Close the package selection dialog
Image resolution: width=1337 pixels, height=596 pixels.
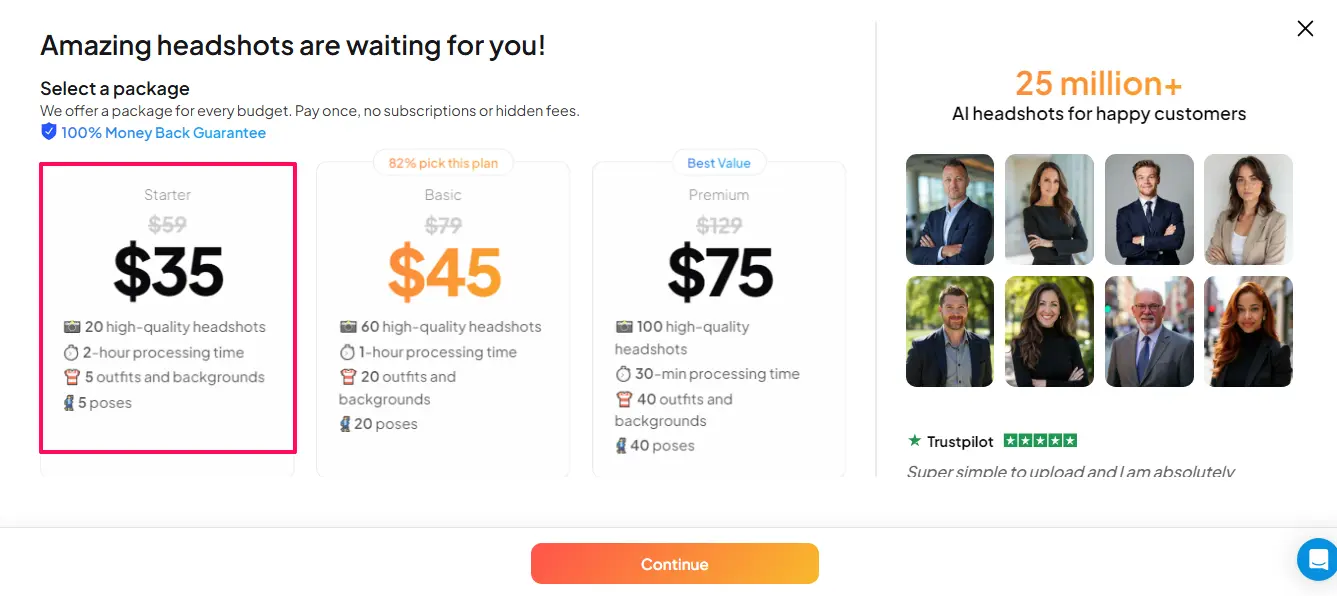click(1305, 29)
